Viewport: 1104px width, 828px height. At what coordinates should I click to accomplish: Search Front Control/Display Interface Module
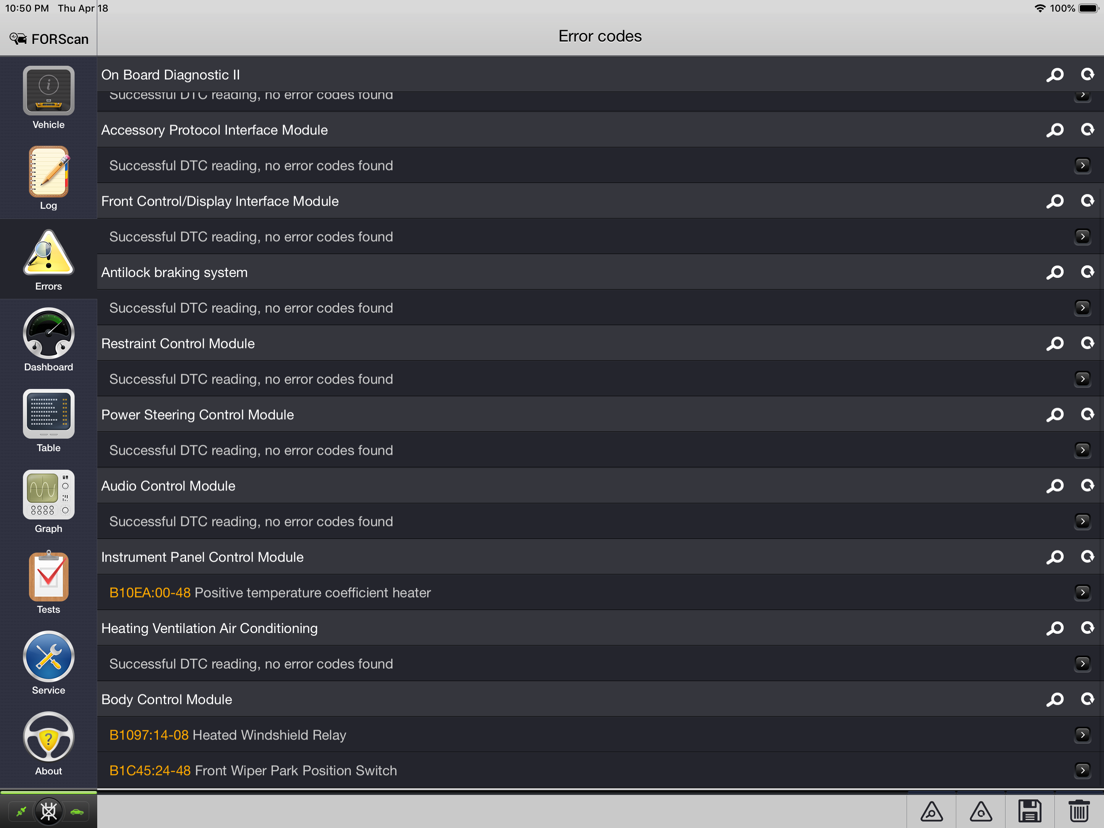tap(1055, 201)
